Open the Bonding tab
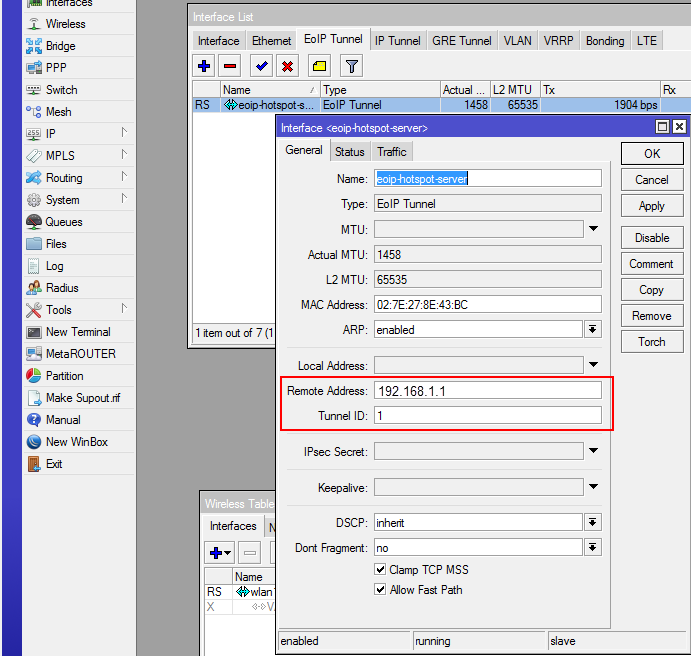The height and width of the screenshot is (656, 691). point(605,41)
